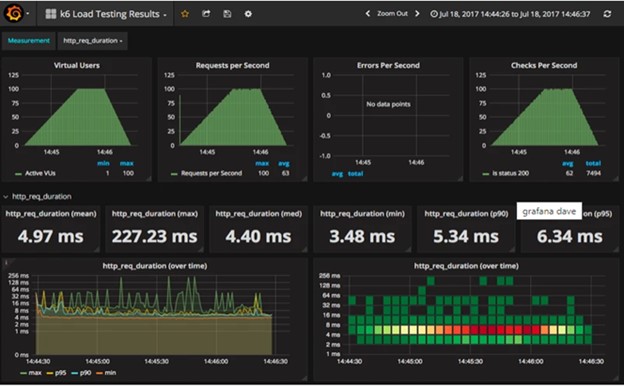Open the Requests per Second panel title menu
Screen dimensions: 624x387
232,65
